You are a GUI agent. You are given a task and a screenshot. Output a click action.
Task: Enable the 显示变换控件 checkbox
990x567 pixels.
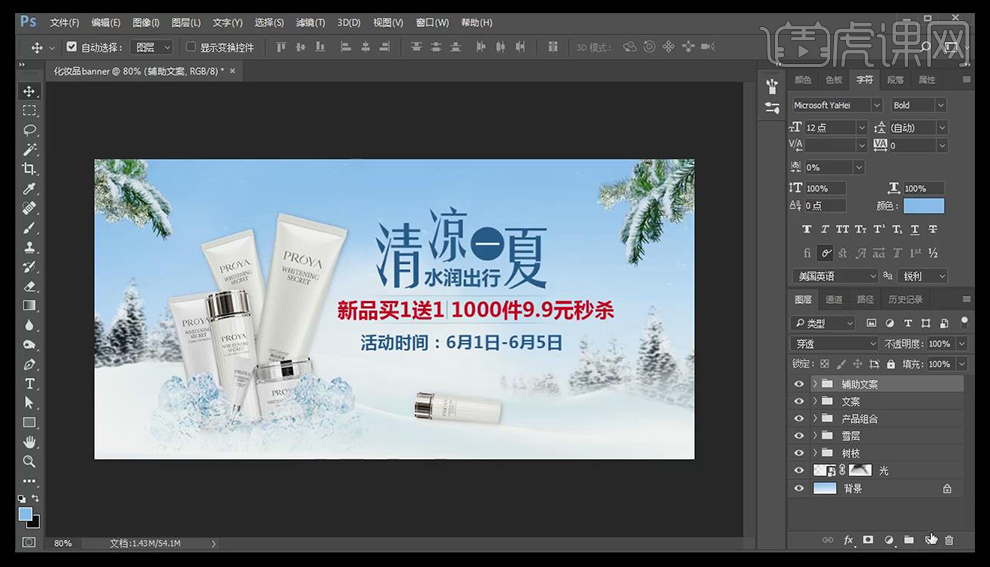pos(191,47)
